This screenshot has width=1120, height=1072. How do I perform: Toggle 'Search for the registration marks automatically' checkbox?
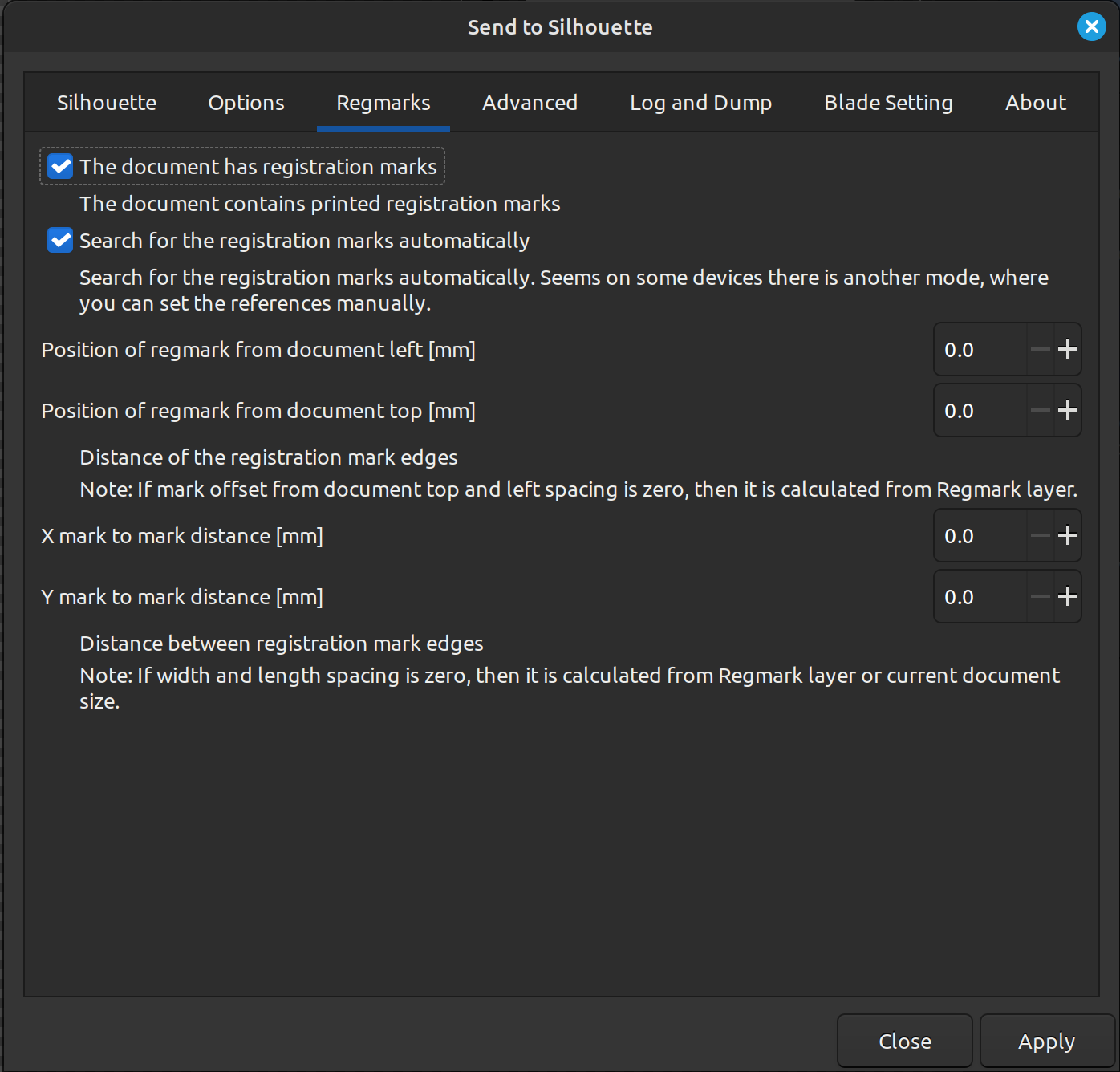[x=60, y=240]
